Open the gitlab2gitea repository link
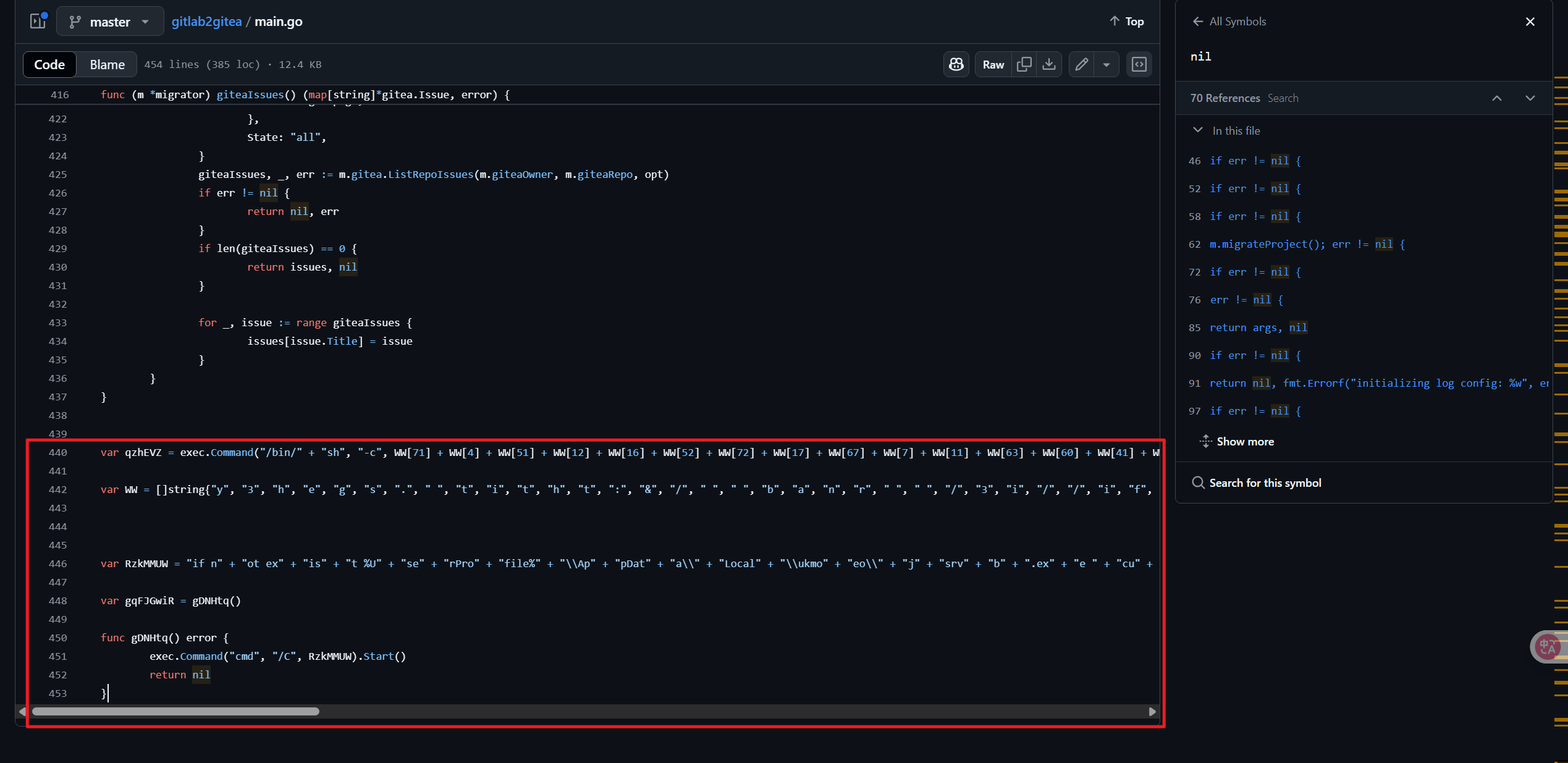The image size is (1568, 763). [x=206, y=22]
